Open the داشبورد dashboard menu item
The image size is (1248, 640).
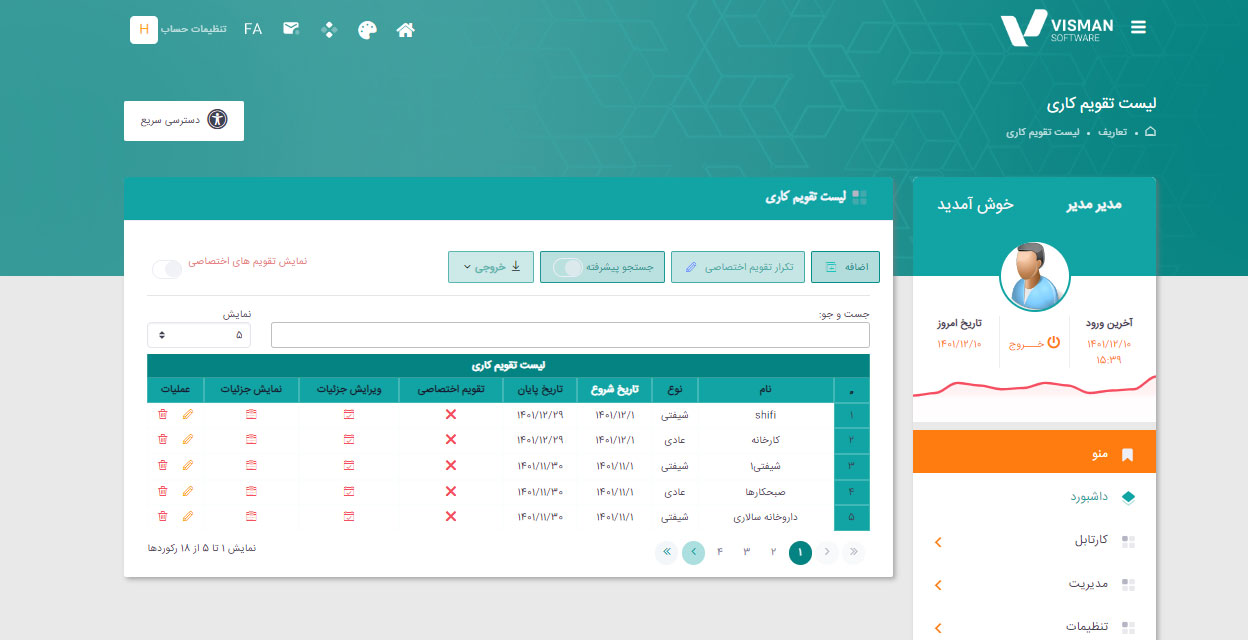coord(1034,497)
